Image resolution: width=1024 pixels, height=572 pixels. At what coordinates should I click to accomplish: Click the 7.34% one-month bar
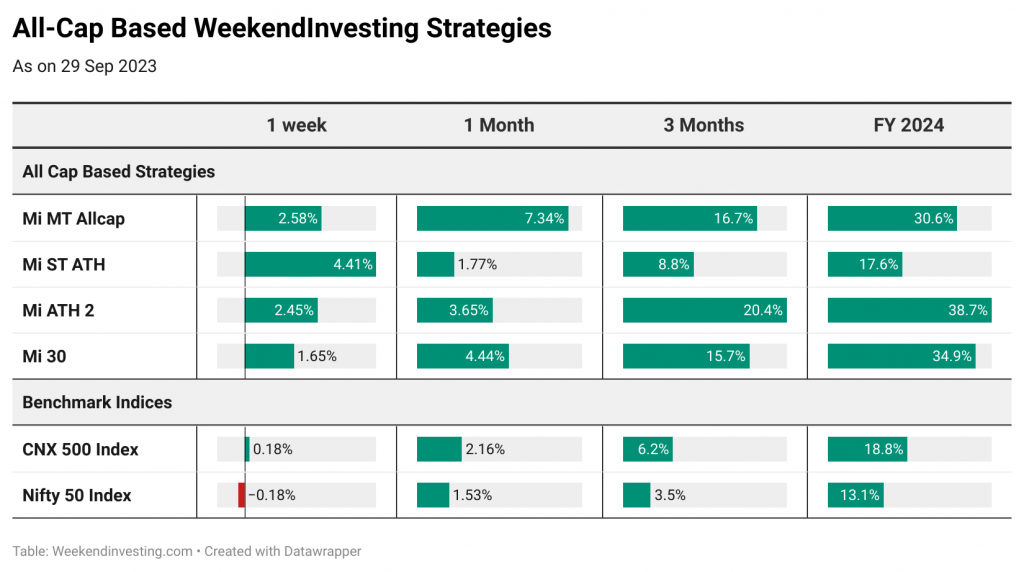492,218
